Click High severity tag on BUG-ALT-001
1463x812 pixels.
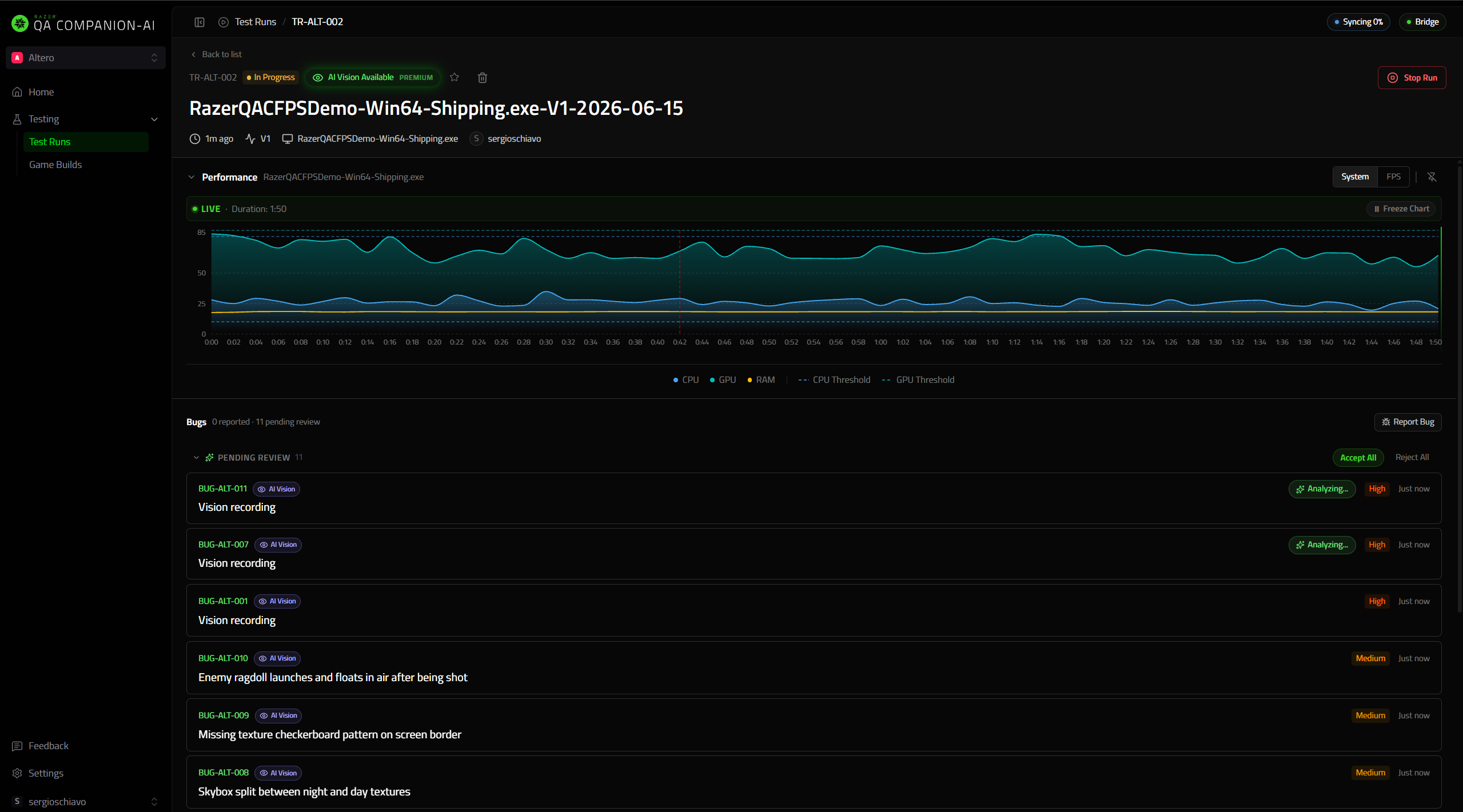[x=1377, y=601]
